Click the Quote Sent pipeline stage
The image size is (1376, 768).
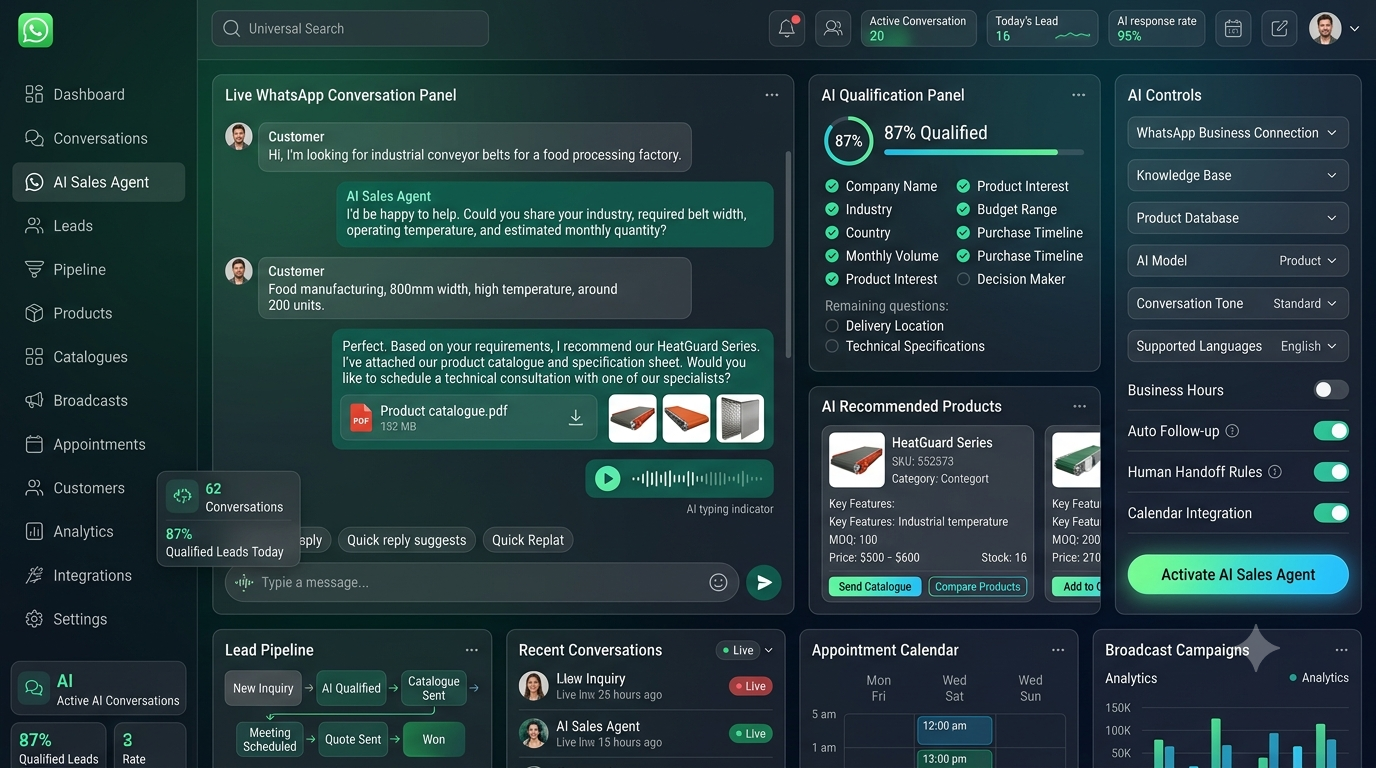(353, 739)
